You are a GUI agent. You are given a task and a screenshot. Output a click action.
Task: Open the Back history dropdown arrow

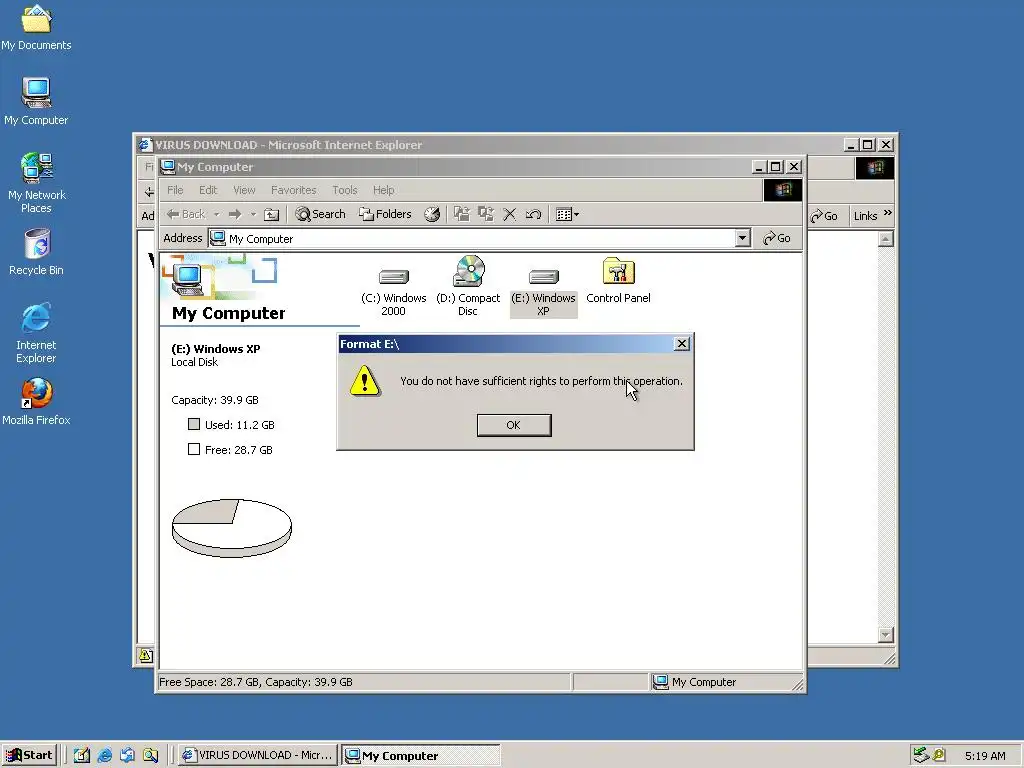[216, 214]
